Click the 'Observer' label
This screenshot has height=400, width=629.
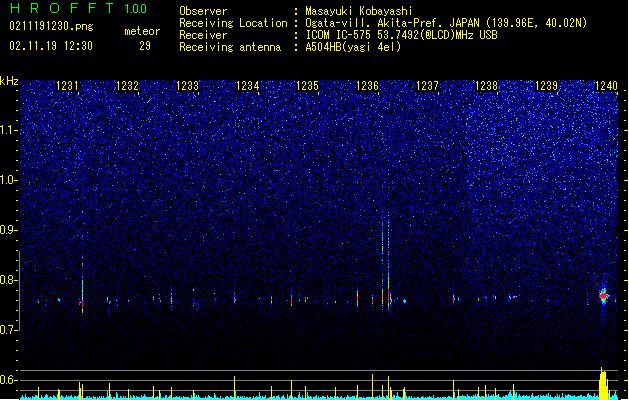click(203, 11)
